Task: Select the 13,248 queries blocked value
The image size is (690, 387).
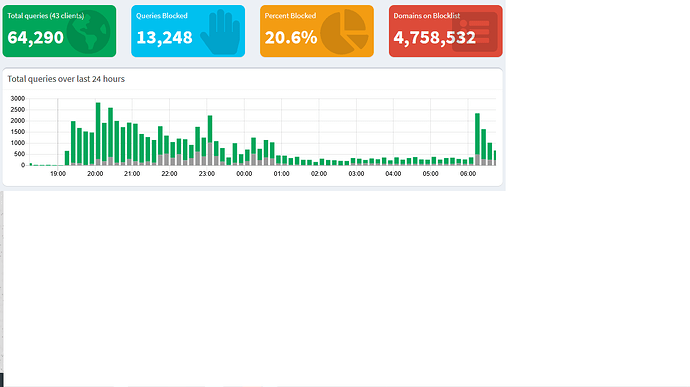Action: (164, 37)
